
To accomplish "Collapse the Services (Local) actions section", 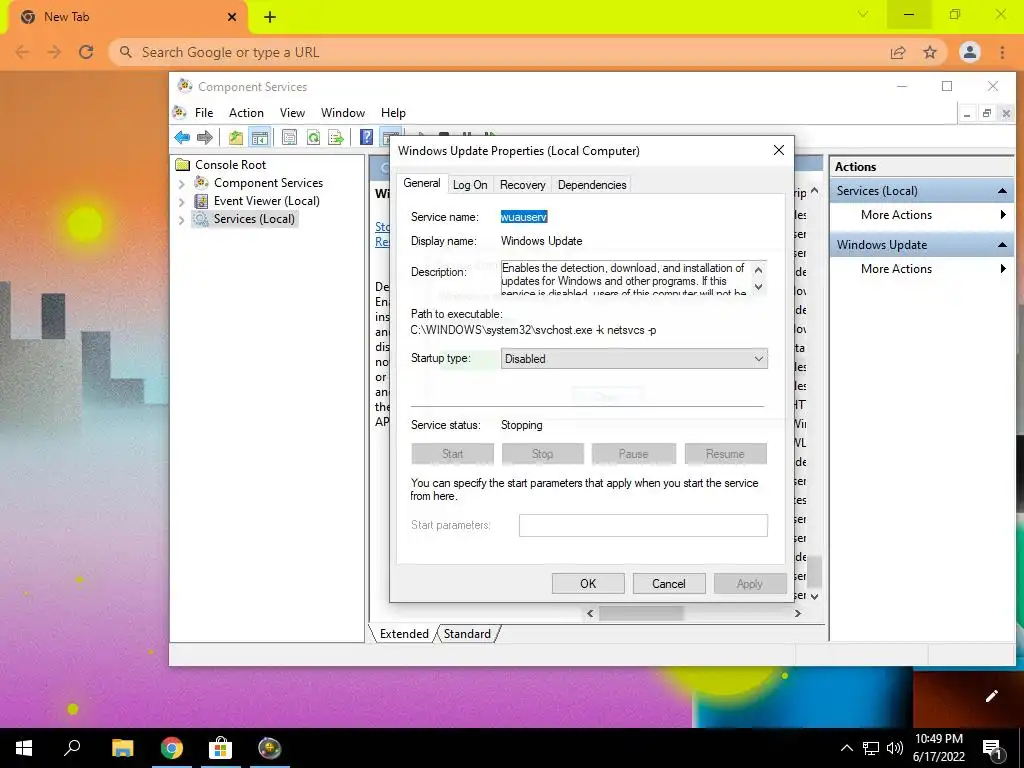I will click(x=1002, y=191).
